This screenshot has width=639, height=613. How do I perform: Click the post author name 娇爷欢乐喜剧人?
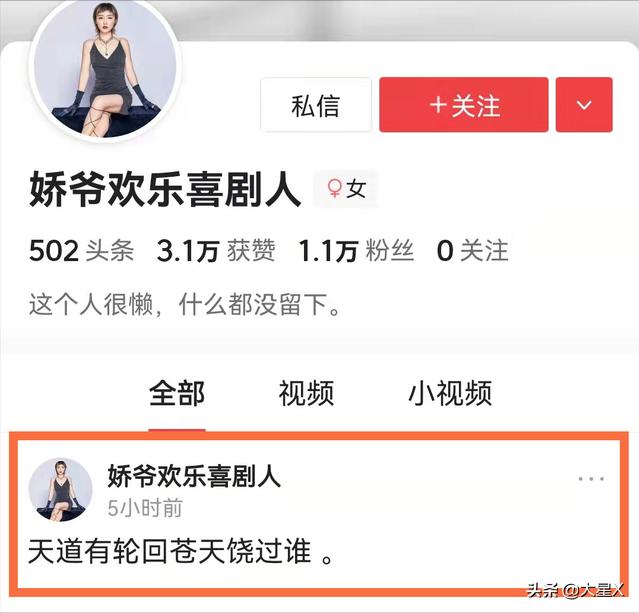coord(194,476)
